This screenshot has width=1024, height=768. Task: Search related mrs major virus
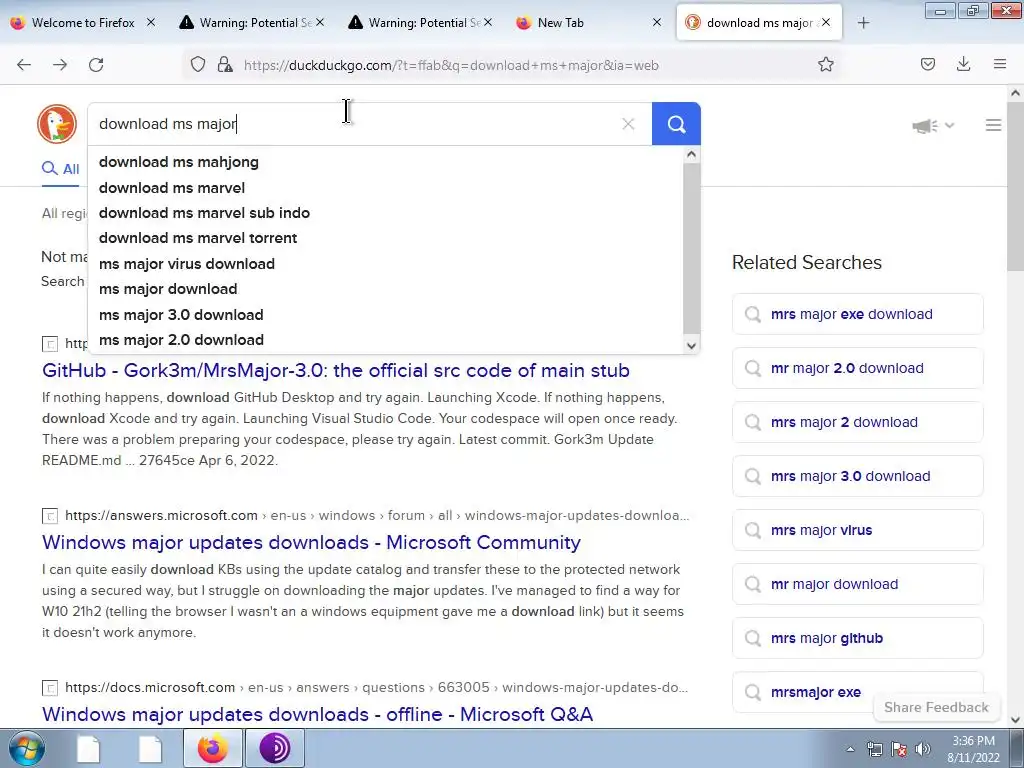click(x=857, y=530)
